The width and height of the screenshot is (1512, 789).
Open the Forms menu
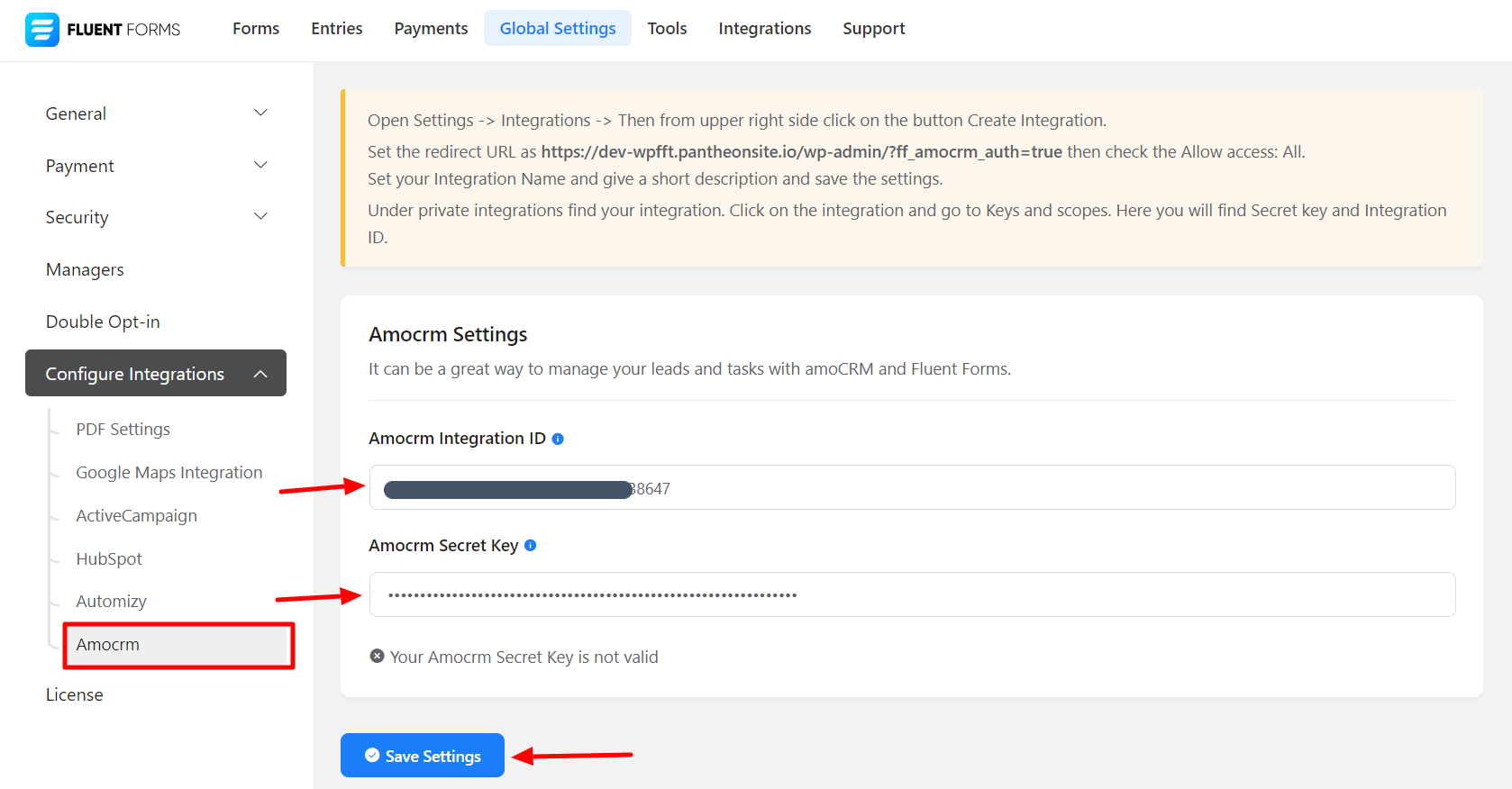point(256,29)
